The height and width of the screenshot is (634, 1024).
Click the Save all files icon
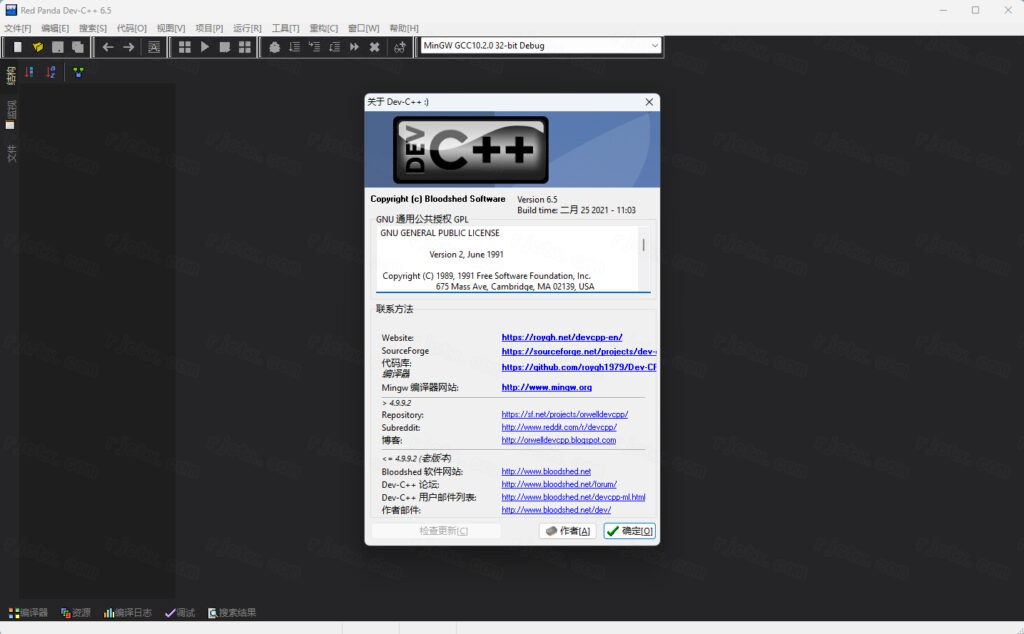[x=78, y=47]
